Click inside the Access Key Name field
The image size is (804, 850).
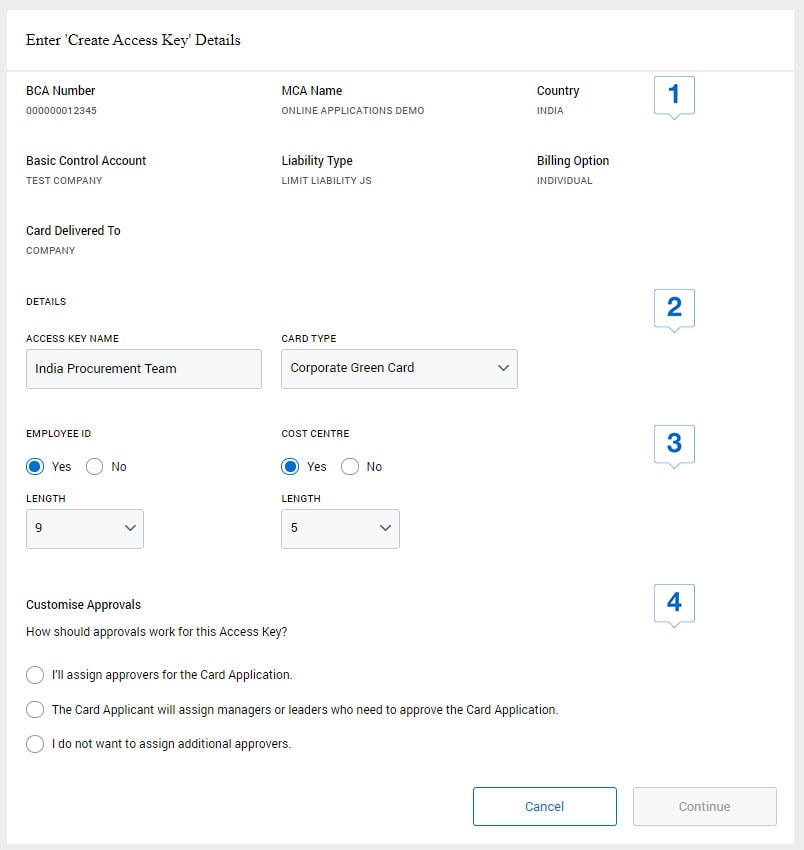pos(143,369)
